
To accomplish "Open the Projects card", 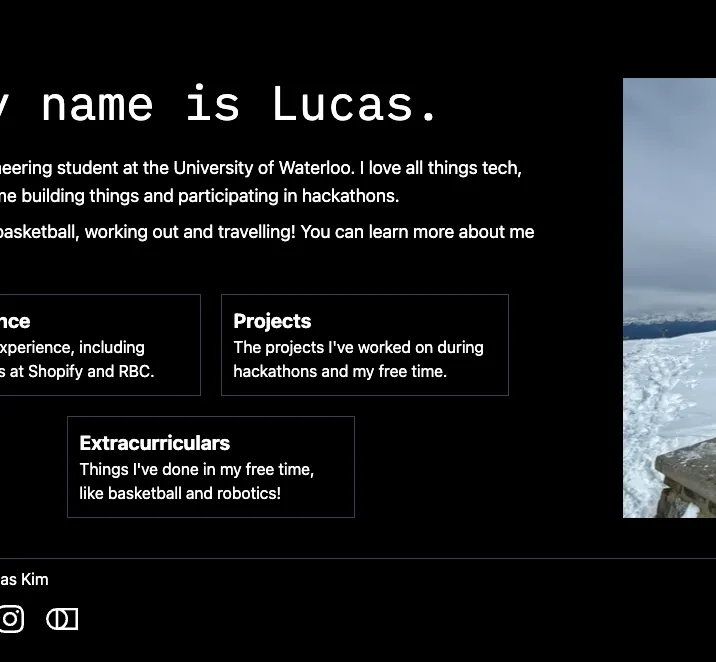I will tap(364, 344).
